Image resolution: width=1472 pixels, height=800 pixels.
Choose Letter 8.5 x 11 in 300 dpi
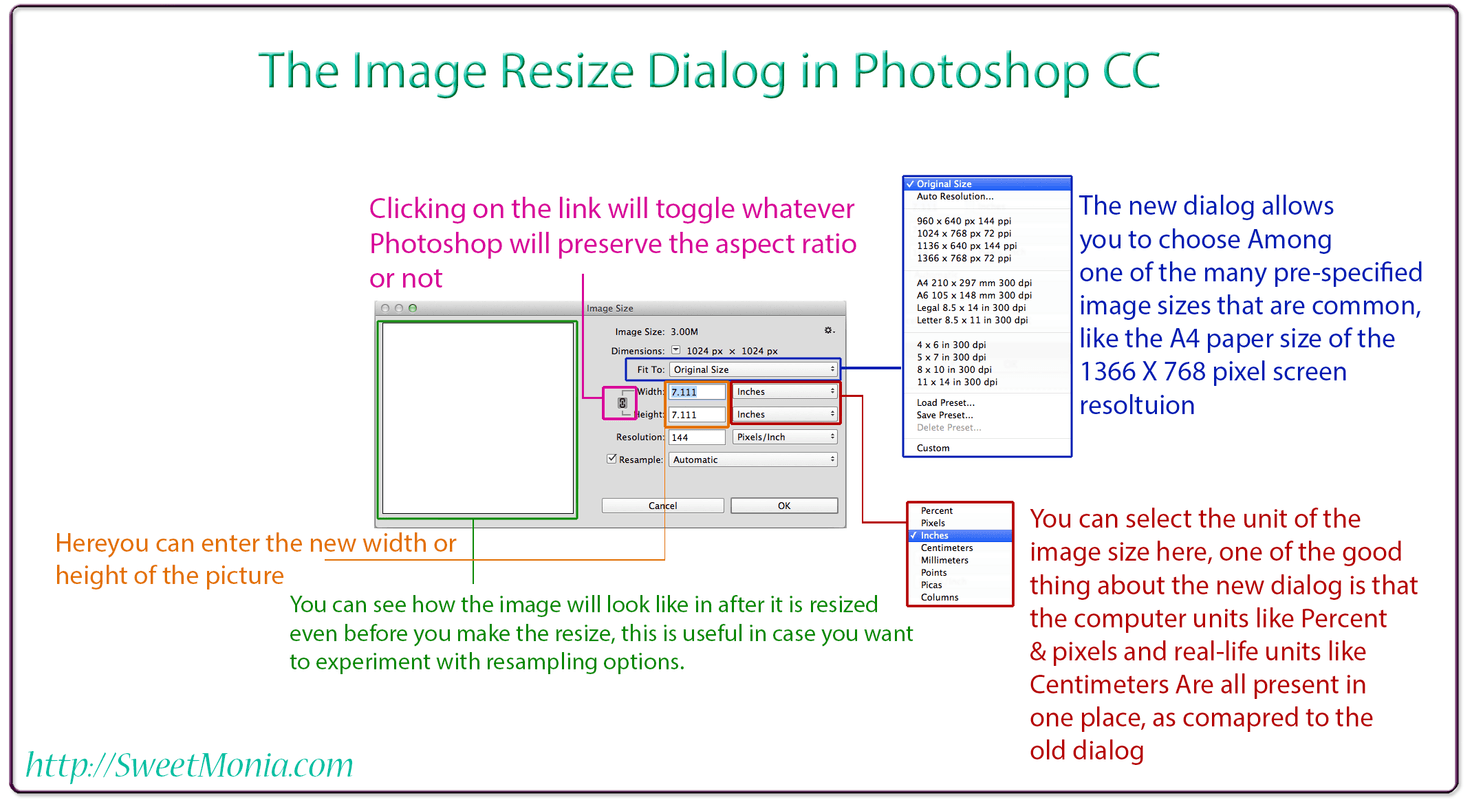[x=987, y=320]
